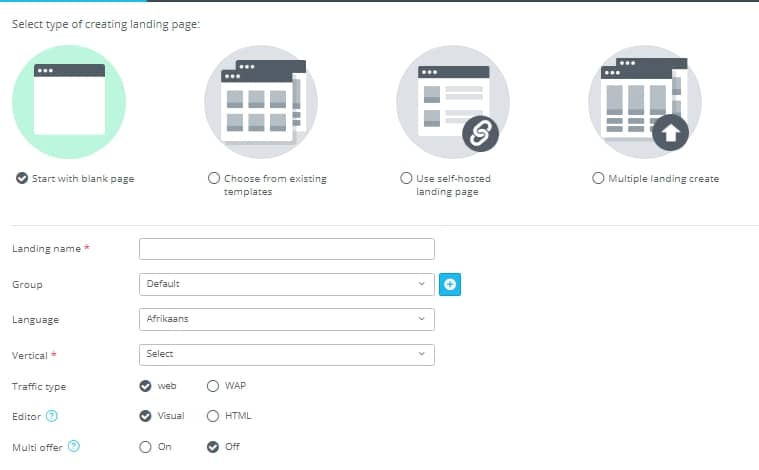
Task: Click the self-hosted landing page link illustration
Action: click(x=453, y=102)
